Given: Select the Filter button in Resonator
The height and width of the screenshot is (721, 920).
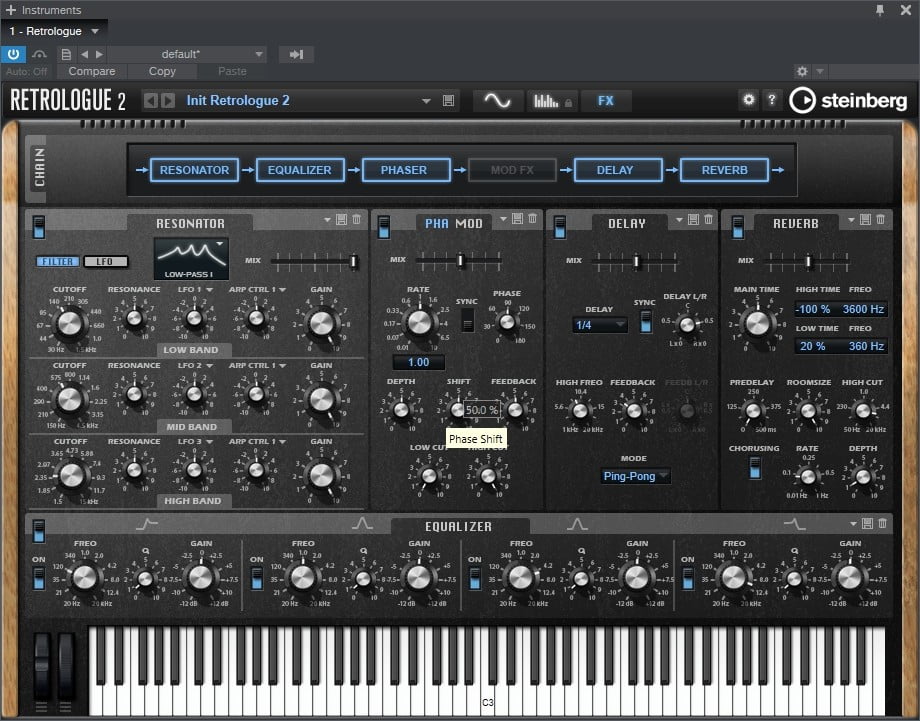Looking at the screenshot, I should pyautogui.click(x=58, y=262).
